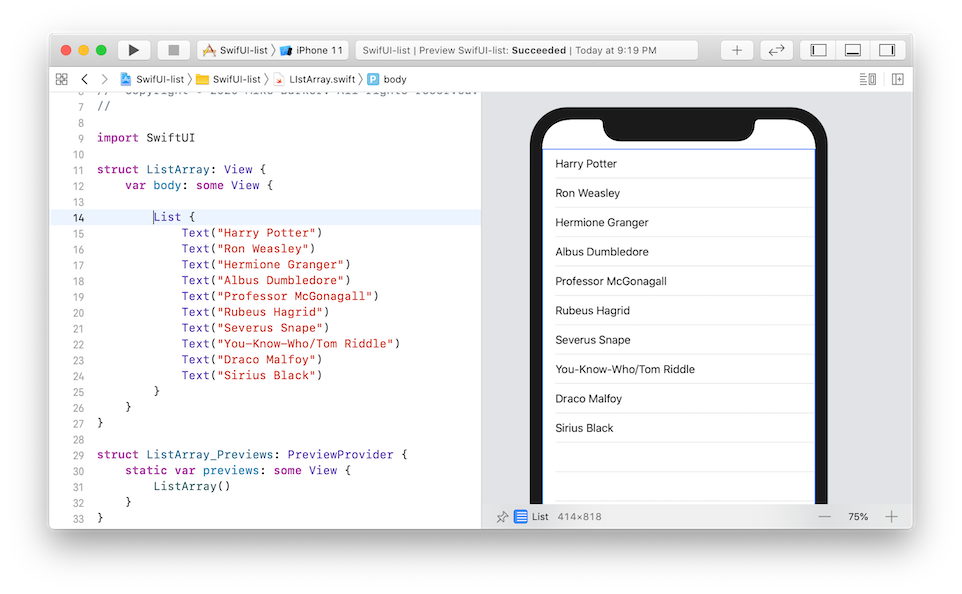Zoom in the canvas preview

[891, 517]
